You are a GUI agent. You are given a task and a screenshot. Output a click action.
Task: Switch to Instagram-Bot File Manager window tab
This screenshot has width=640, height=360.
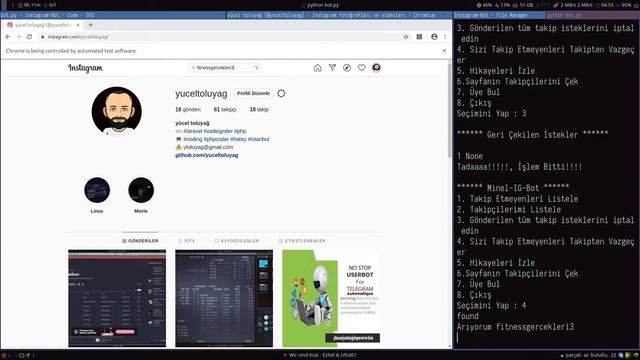[500, 15]
